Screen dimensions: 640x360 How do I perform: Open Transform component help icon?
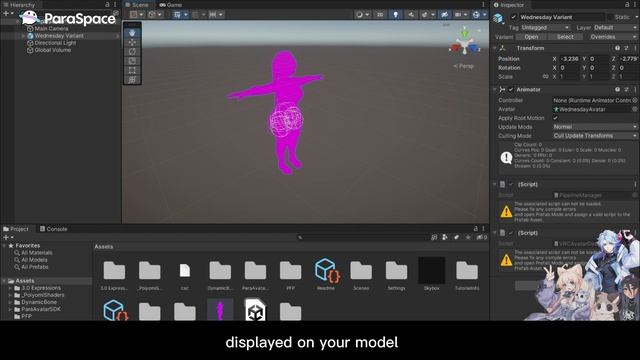(x=618, y=48)
